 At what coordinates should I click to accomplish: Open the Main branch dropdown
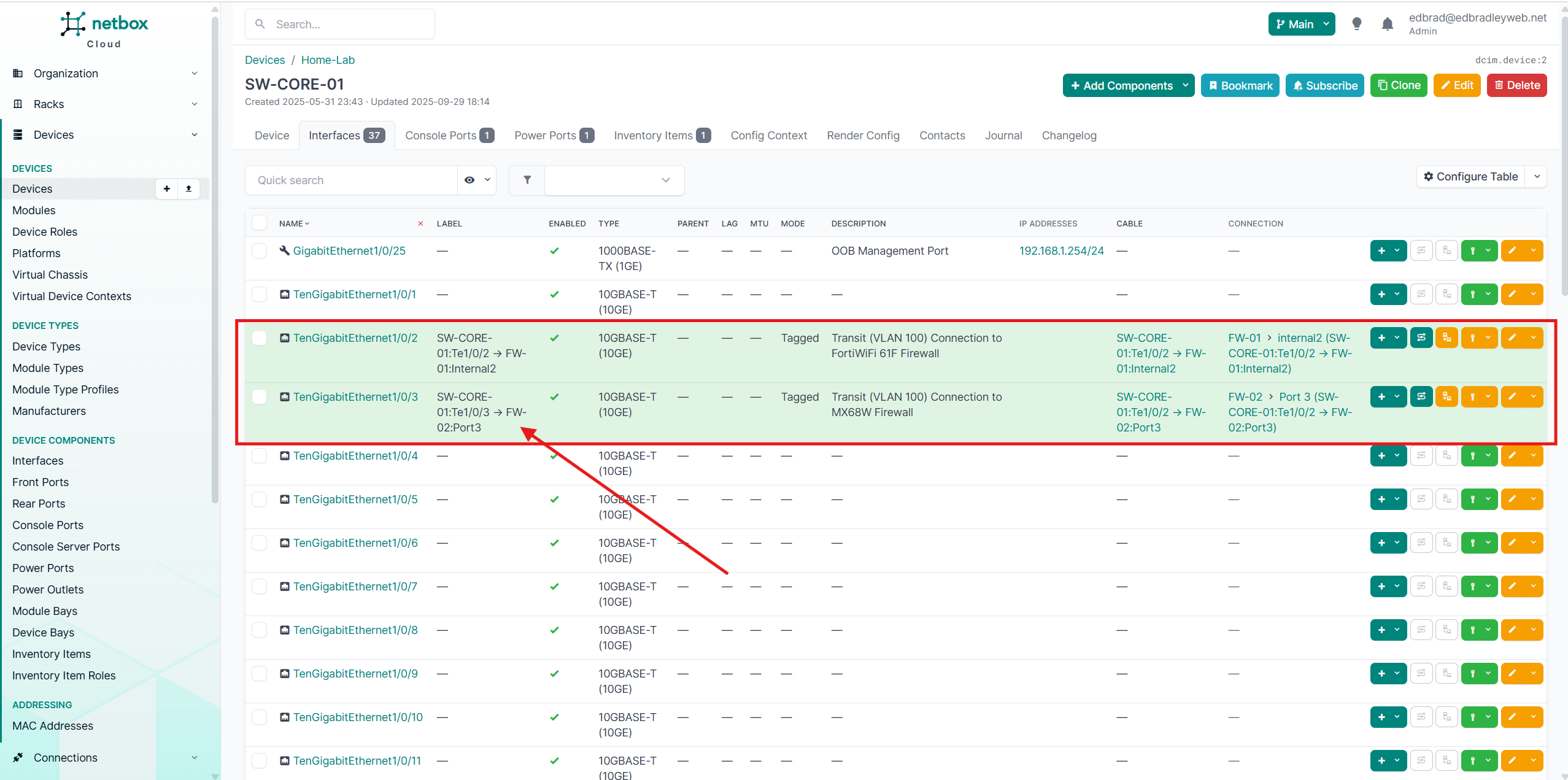(1301, 24)
